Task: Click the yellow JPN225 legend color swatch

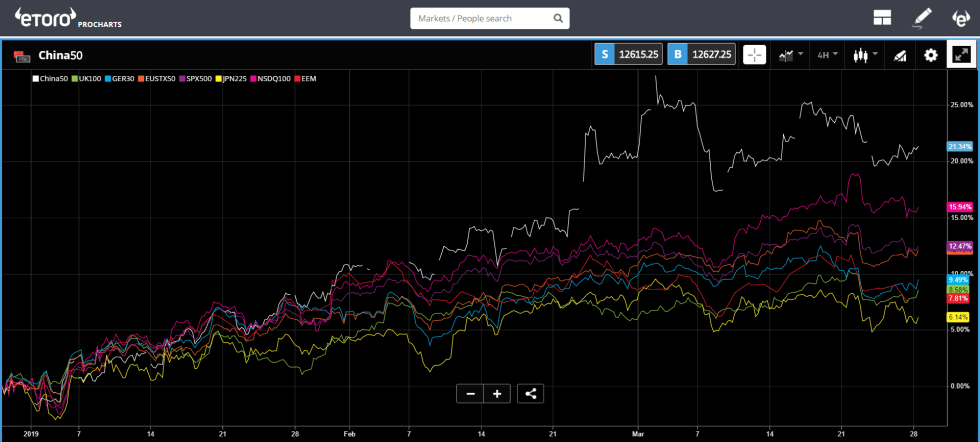Action: 221,78
